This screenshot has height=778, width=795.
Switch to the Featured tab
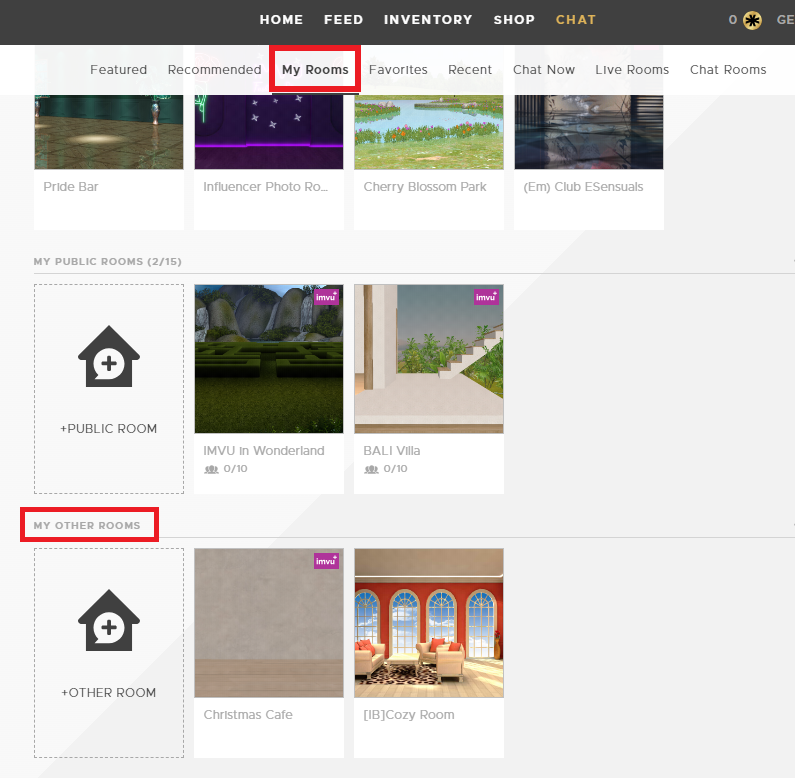pos(119,69)
